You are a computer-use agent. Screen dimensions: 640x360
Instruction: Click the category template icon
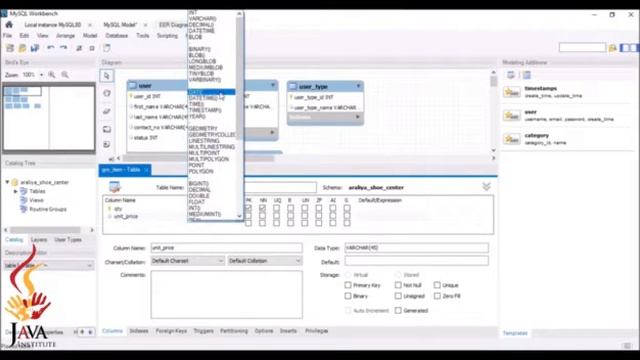512,139
